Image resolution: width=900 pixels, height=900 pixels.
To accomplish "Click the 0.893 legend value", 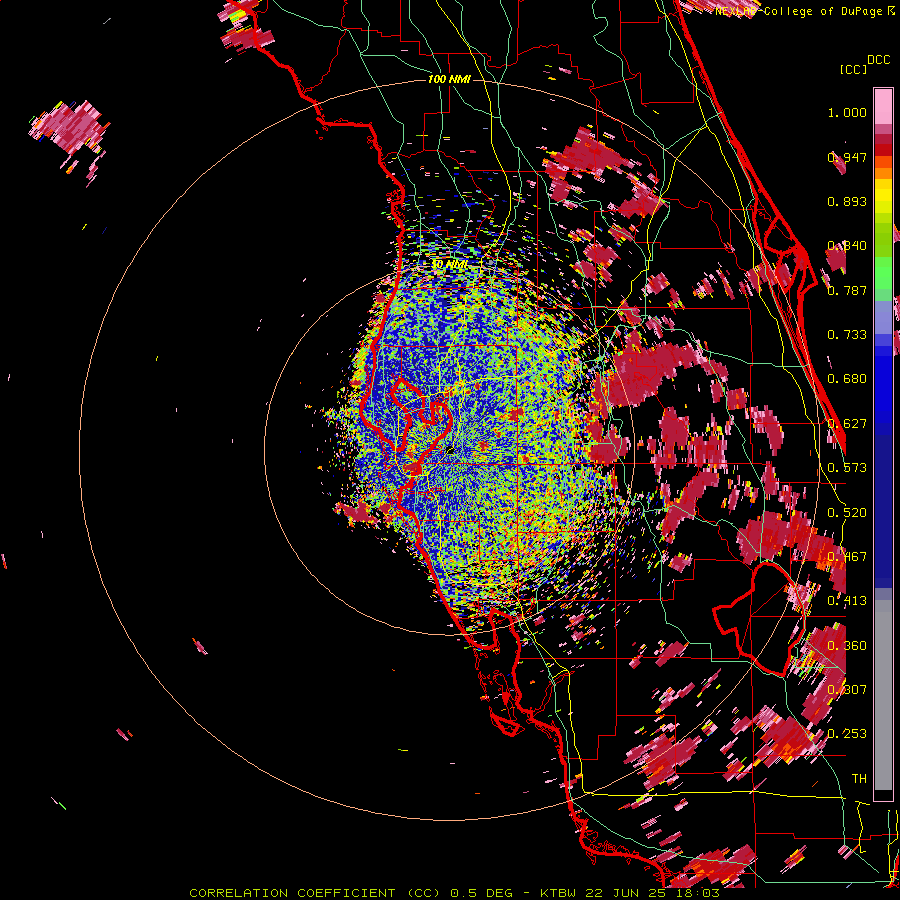I will tap(847, 201).
